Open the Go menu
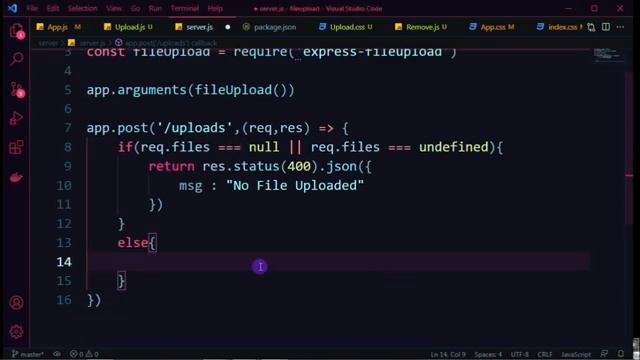This screenshot has width=640, height=360. coord(136,9)
